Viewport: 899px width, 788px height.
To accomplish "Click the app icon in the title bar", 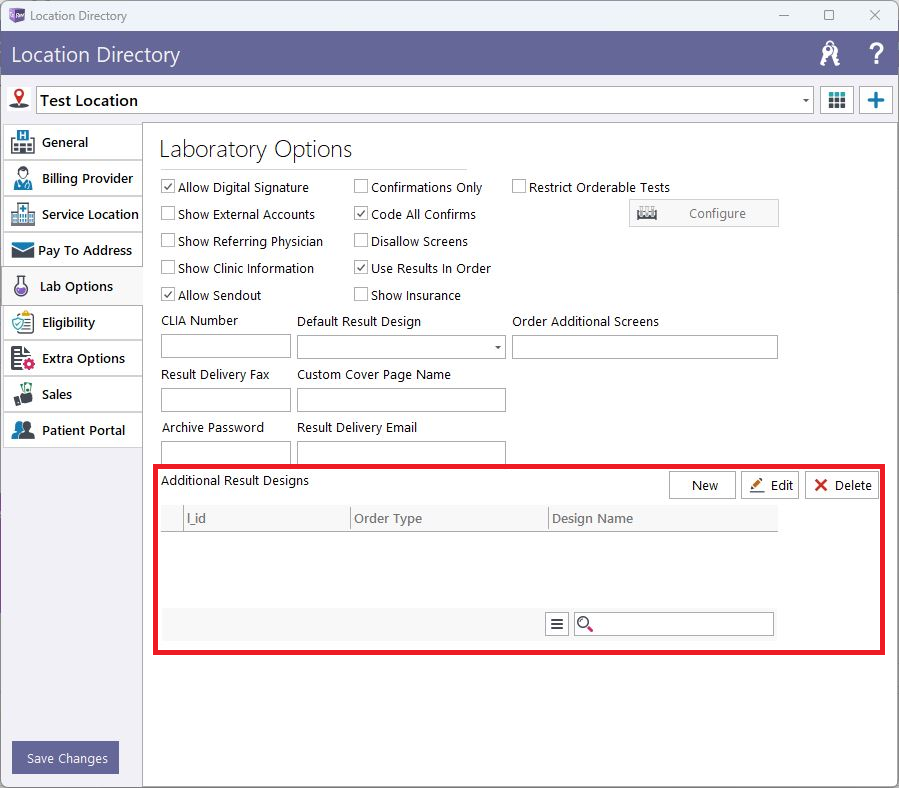I will 17,15.
